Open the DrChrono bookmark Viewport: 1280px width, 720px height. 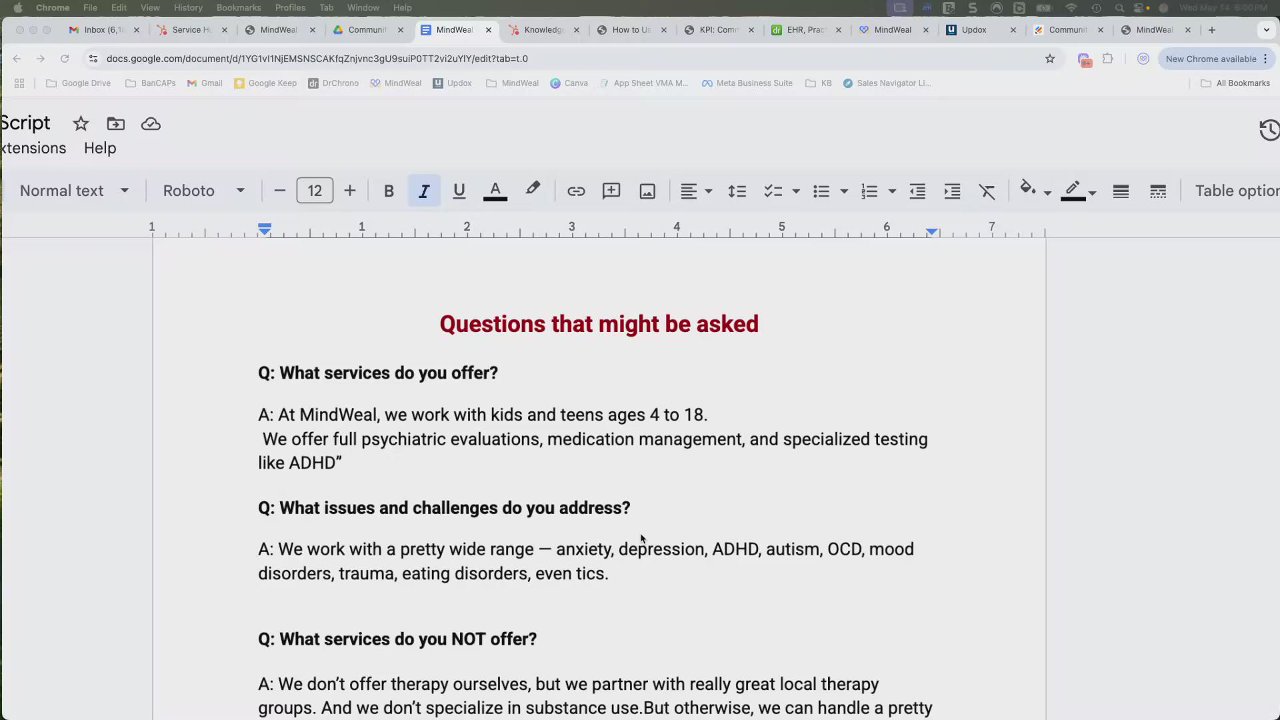click(x=333, y=83)
